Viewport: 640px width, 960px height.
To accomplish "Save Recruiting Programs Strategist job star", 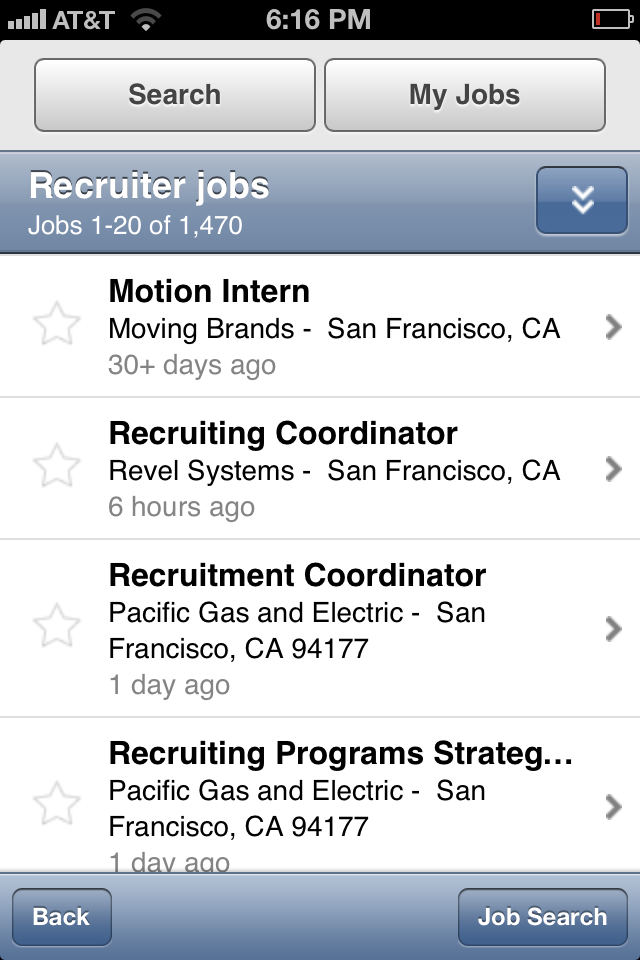I will pos(56,805).
